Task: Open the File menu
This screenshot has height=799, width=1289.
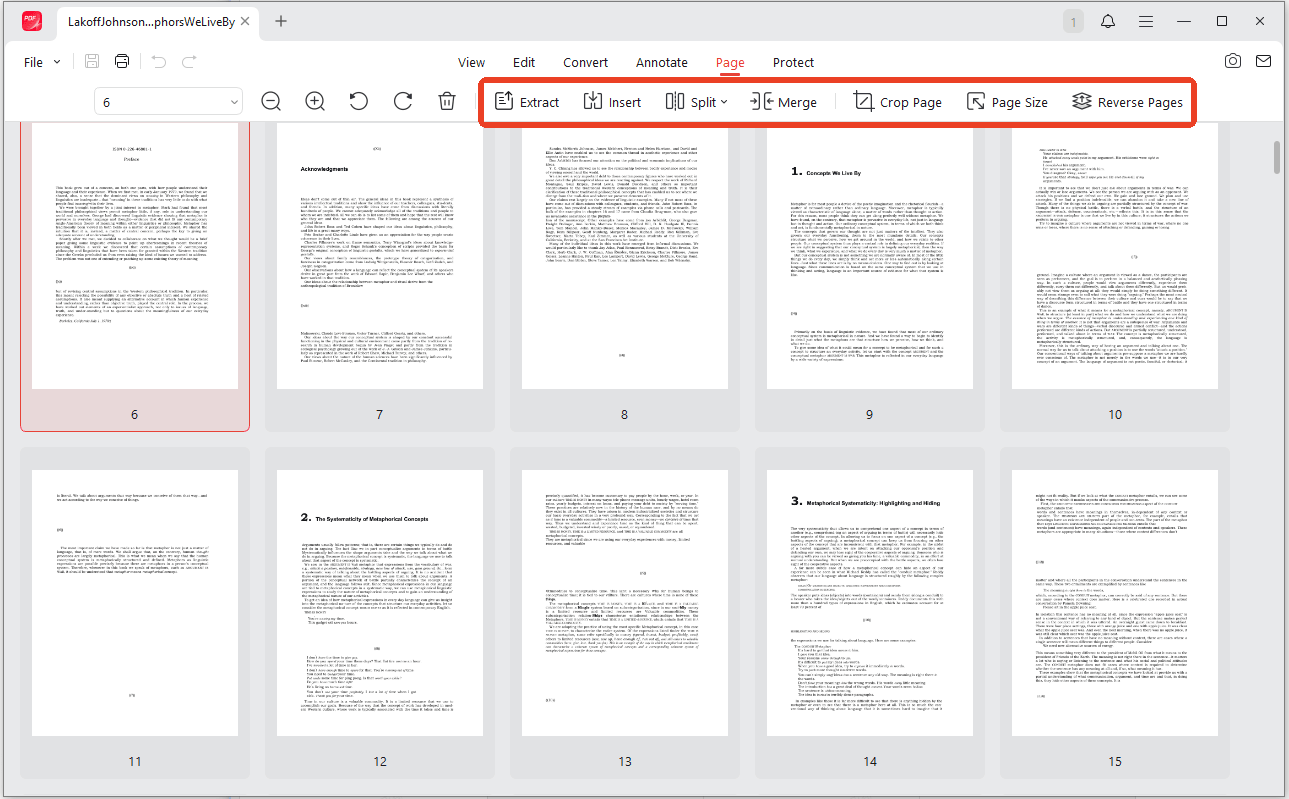Action: 42,62
